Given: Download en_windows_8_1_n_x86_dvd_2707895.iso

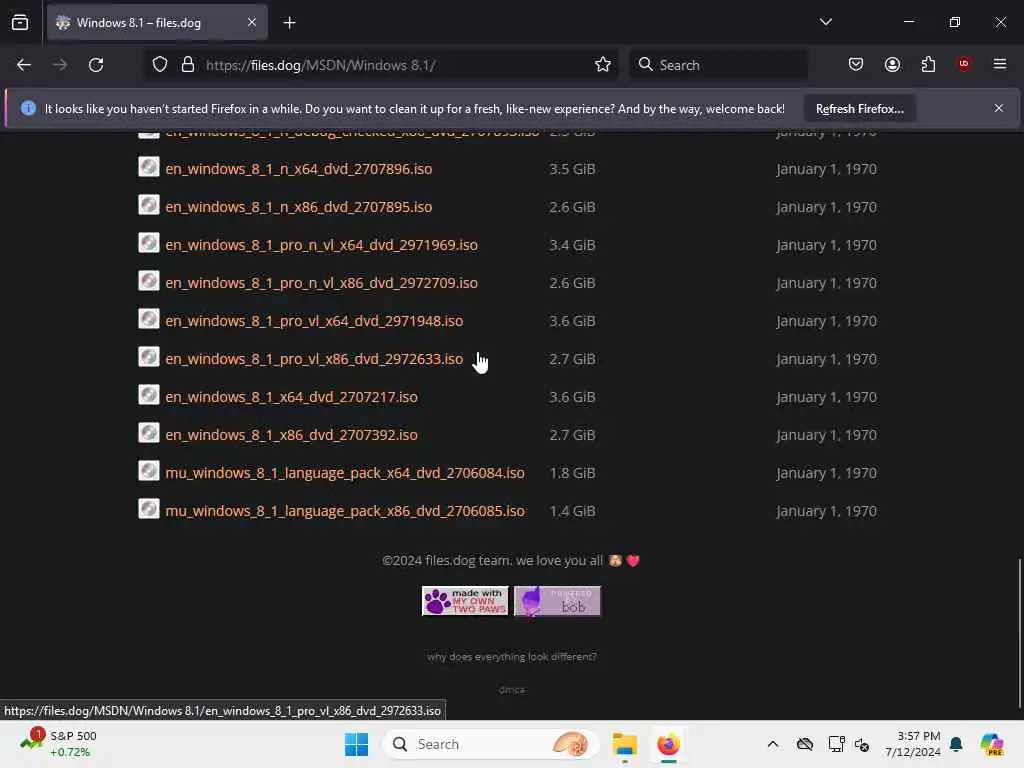Looking at the screenshot, I should [x=298, y=207].
